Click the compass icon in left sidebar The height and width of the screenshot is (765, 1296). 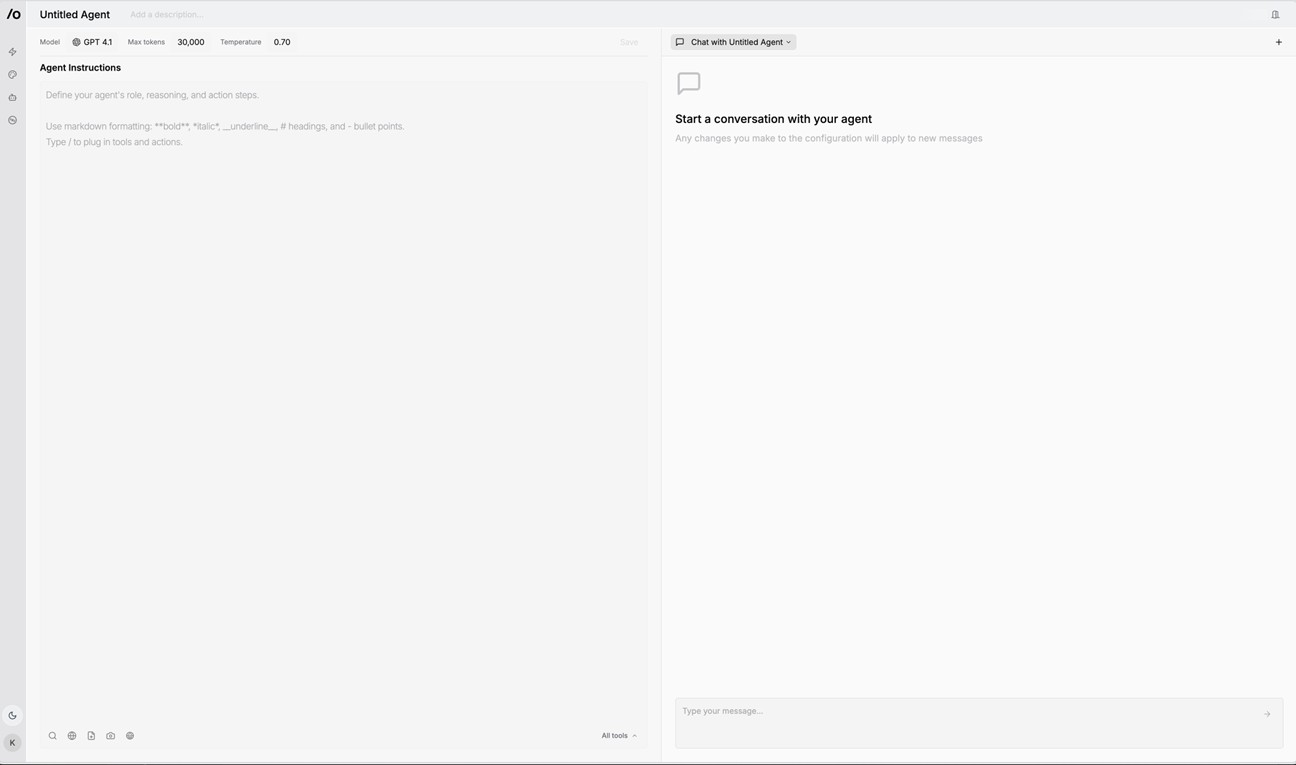tap(12, 120)
